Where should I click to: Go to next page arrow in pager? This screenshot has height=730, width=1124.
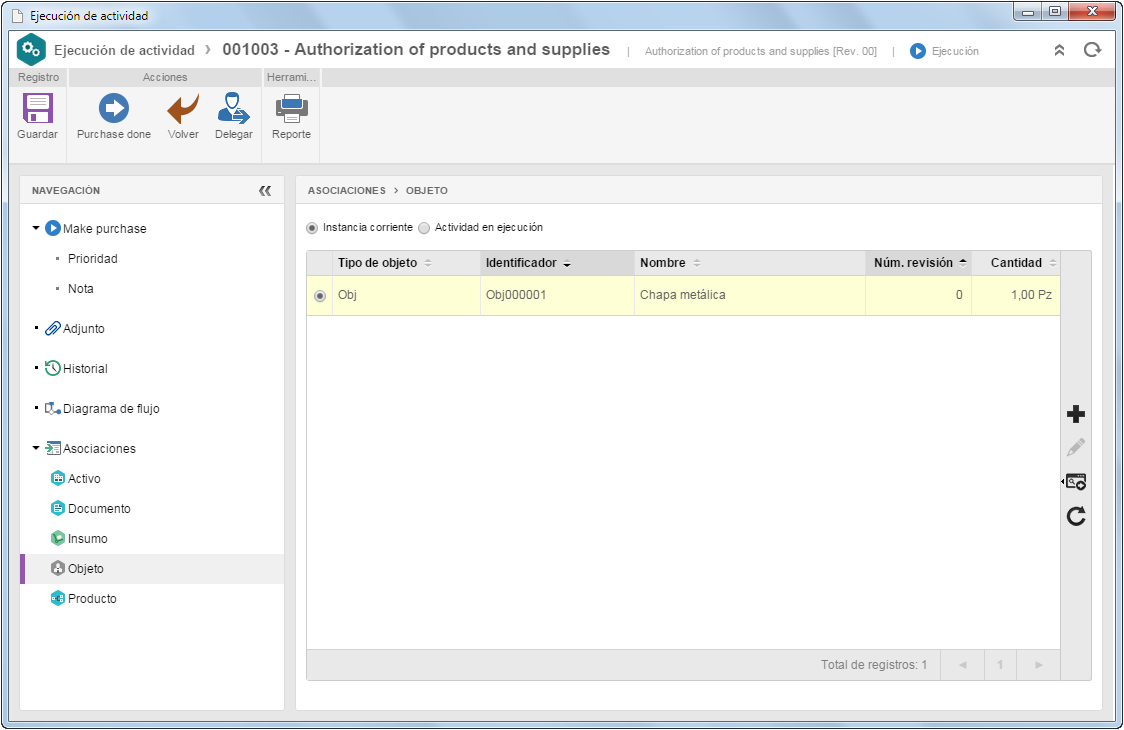tap(1039, 665)
